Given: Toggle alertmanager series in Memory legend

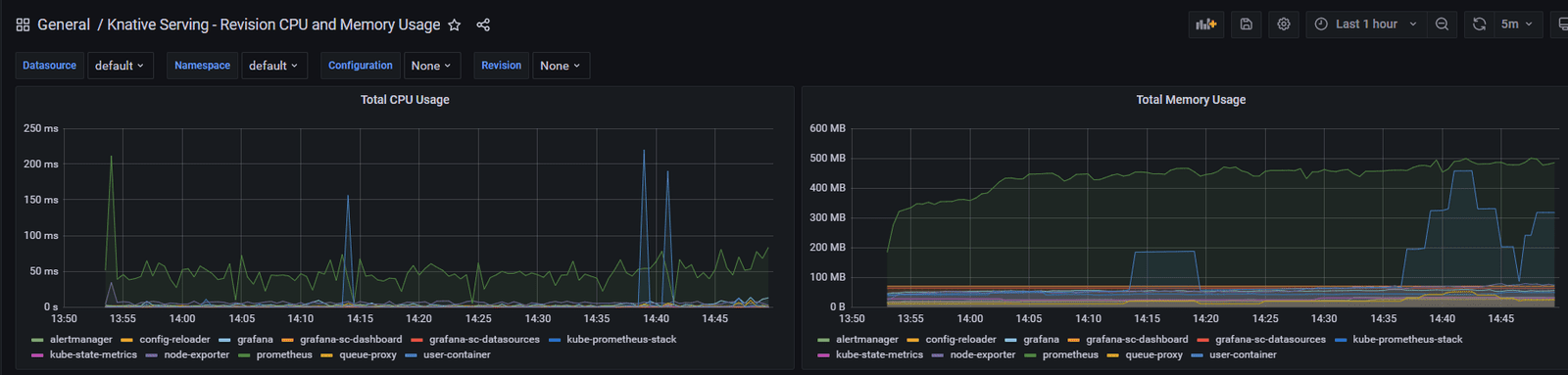Looking at the screenshot, I should click(x=866, y=340).
